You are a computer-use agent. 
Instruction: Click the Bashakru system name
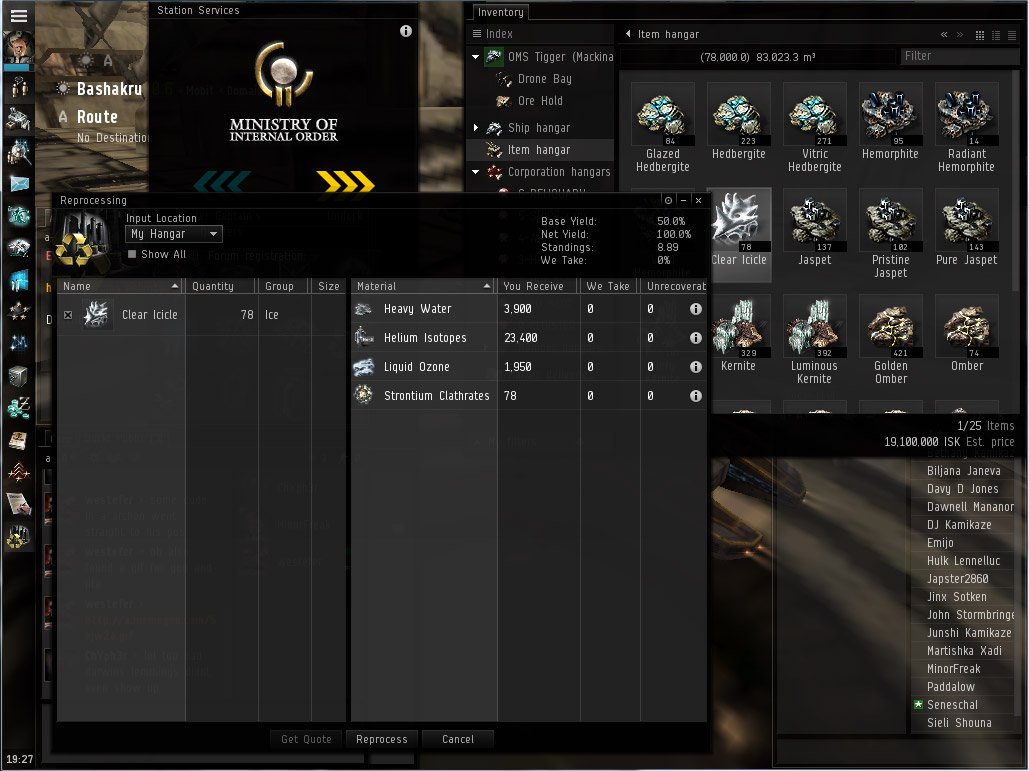(109, 89)
